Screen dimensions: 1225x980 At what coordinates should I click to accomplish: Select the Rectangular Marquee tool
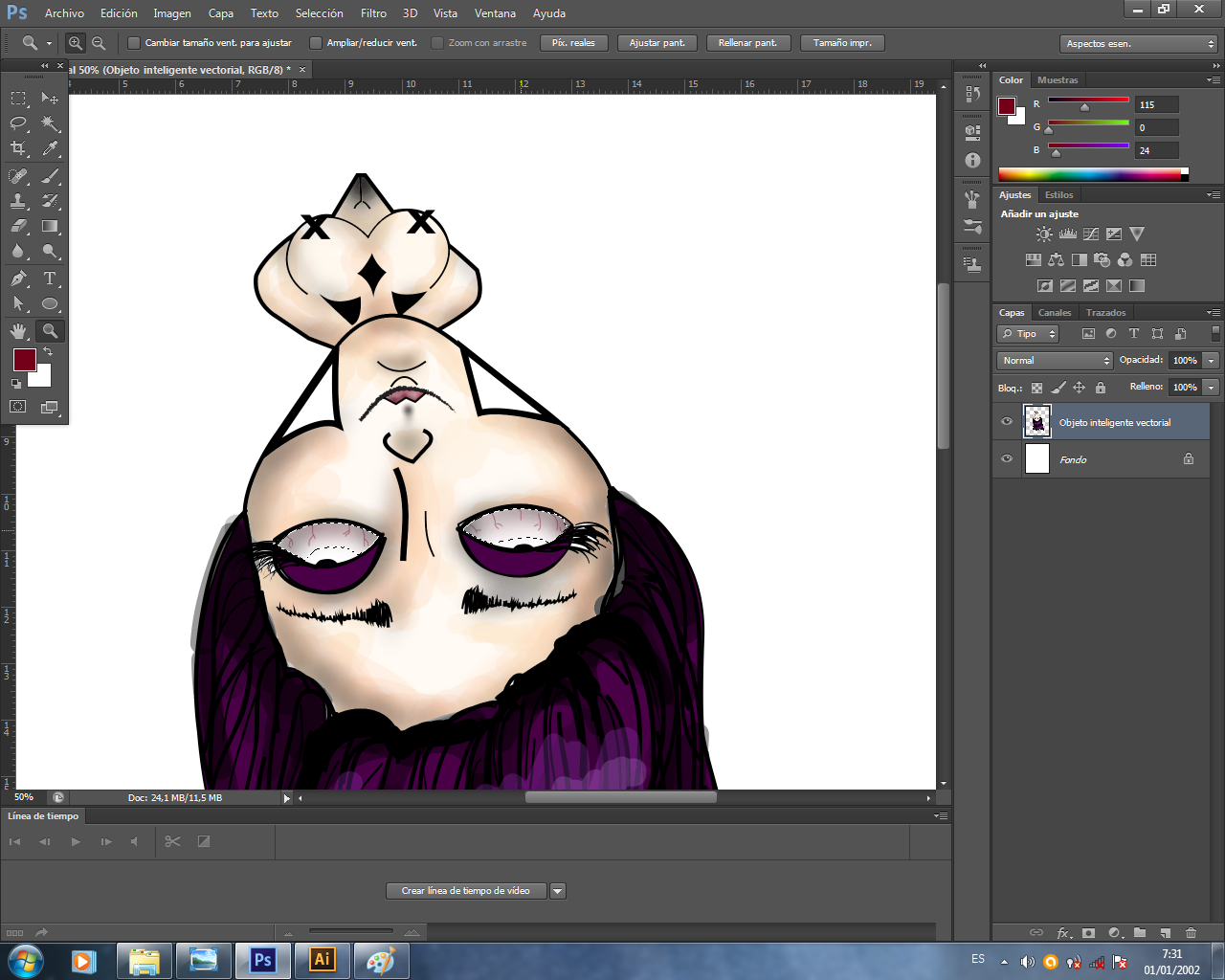point(18,99)
